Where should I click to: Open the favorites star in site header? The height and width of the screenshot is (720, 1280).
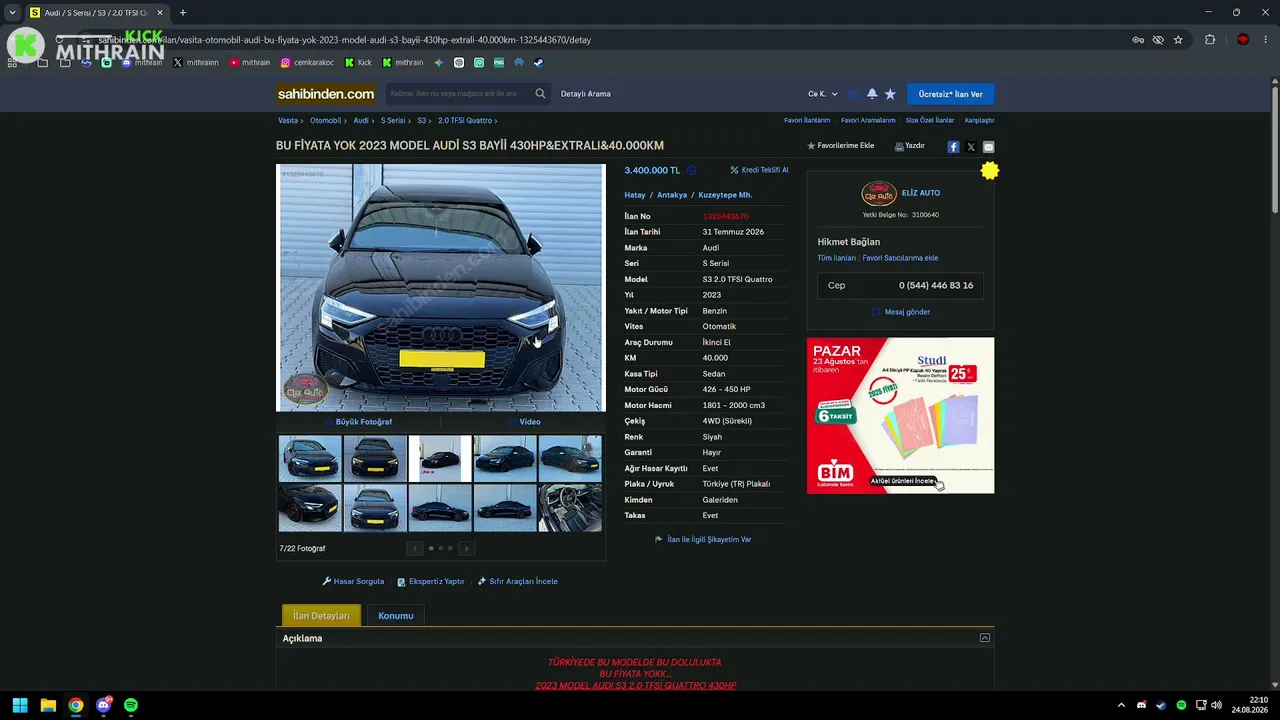tap(890, 94)
